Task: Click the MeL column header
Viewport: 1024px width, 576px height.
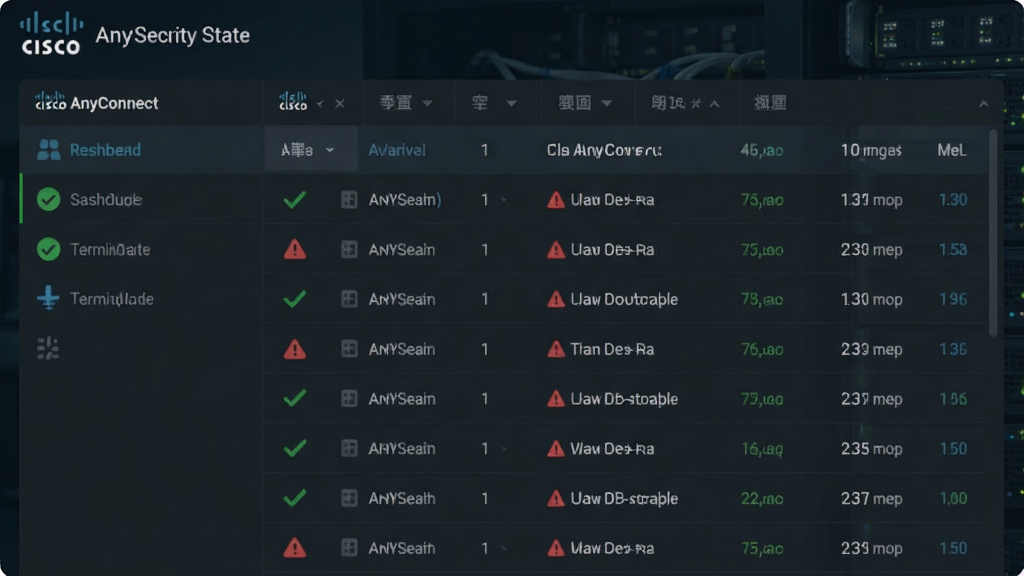Action: (952, 150)
